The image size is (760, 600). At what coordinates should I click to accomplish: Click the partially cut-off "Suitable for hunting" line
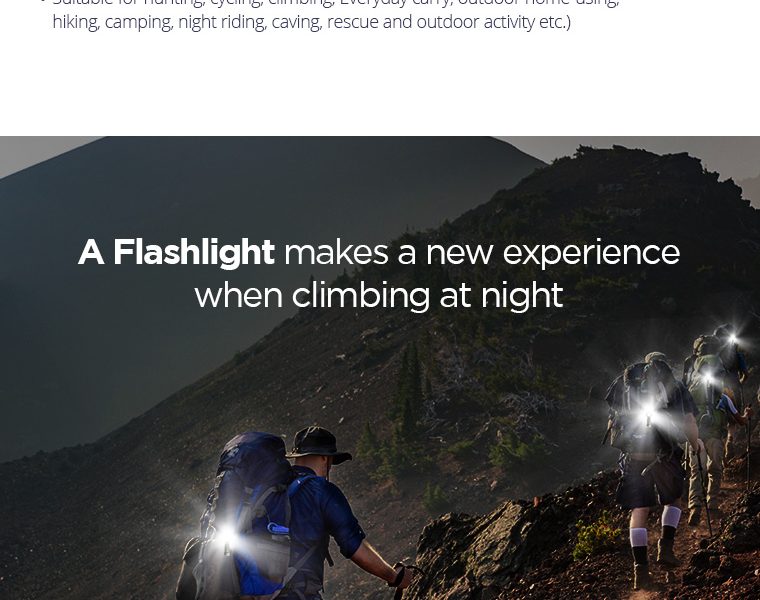pos(335,3)
